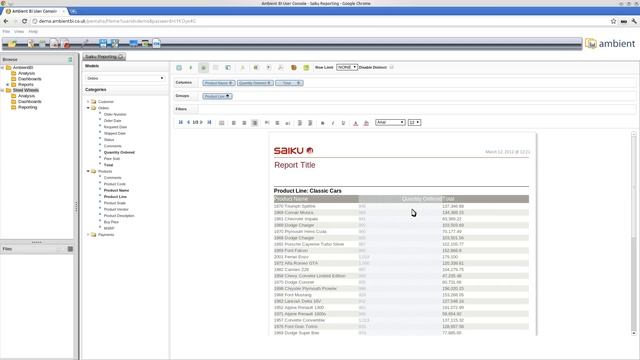The image size is (640, 360).
Task: Tick the Disable Distinct checkbox
Action: (x=391, y=67)
